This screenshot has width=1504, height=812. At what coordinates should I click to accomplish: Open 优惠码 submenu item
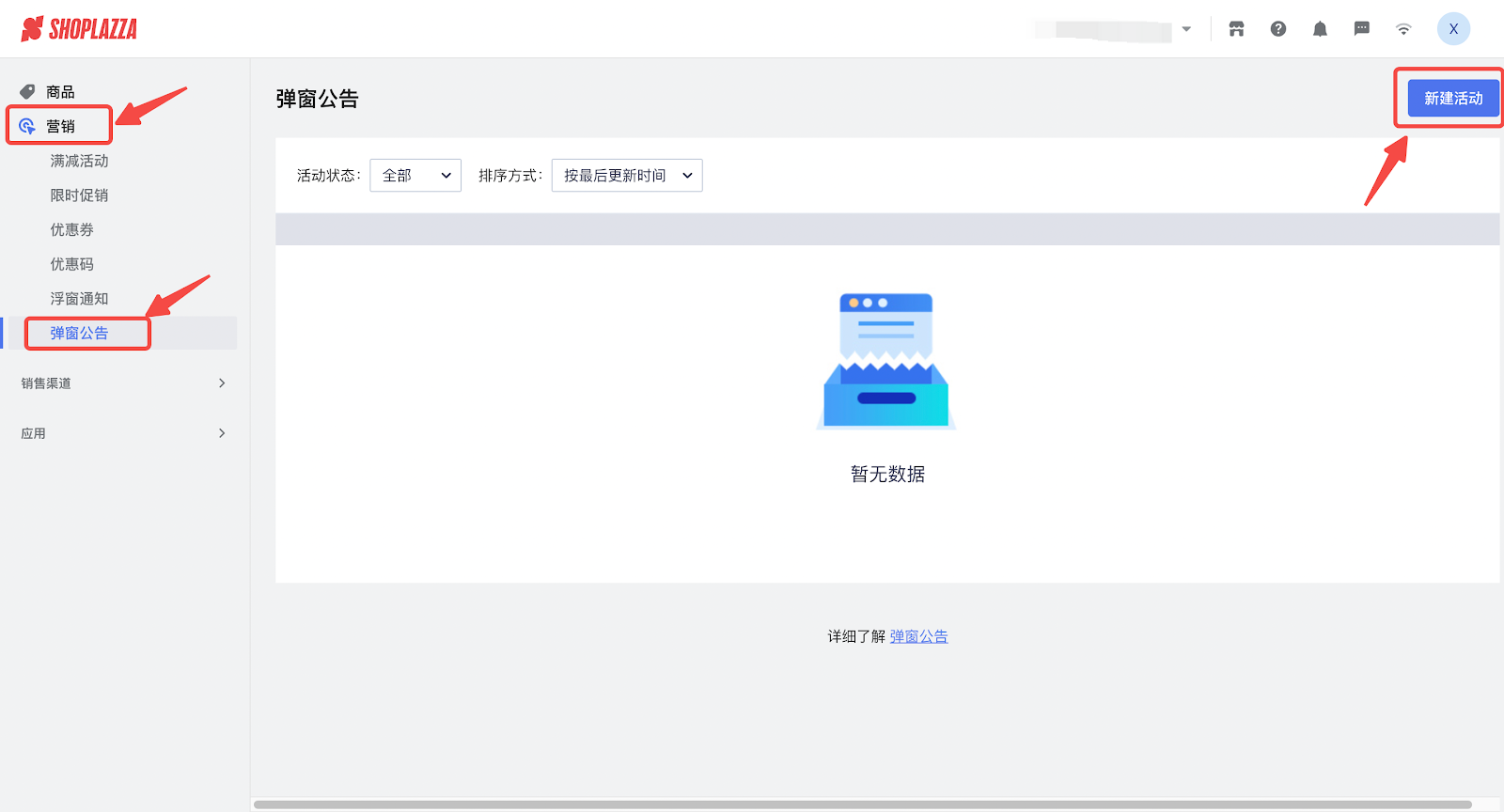tap(71, 264)
